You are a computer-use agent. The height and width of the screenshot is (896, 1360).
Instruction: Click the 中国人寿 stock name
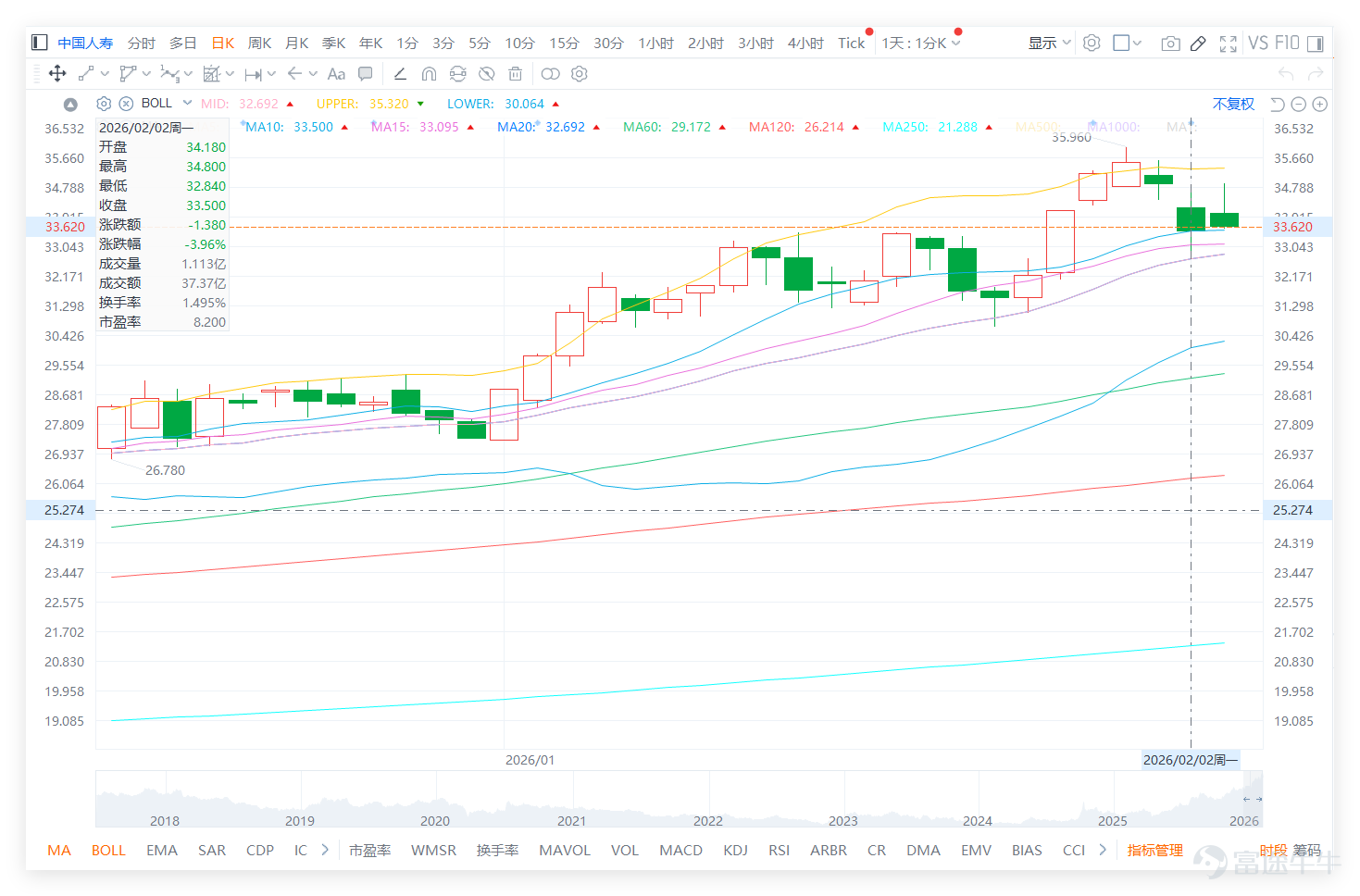(85, 43)
